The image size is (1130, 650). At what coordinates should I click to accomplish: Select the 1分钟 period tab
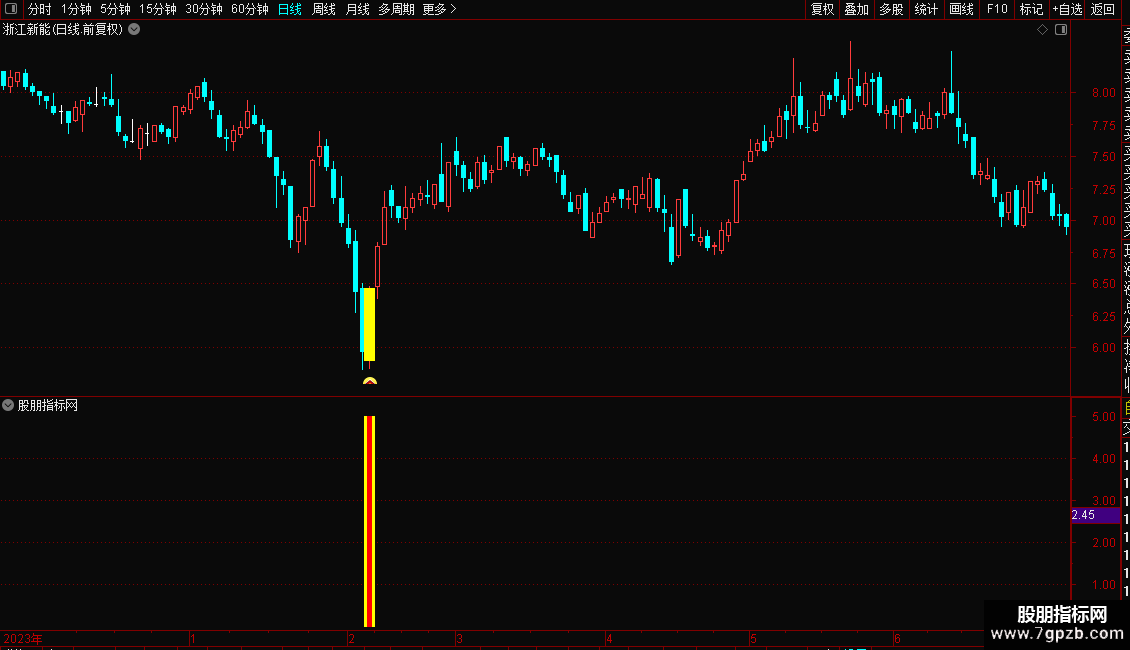pyautogui.click(x=76, y=9)
